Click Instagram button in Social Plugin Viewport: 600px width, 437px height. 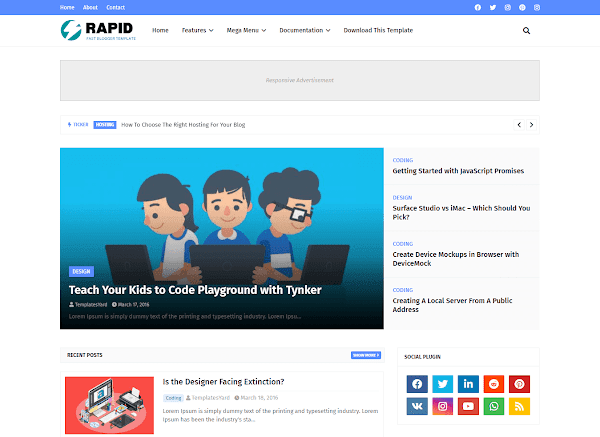[443, 406]
